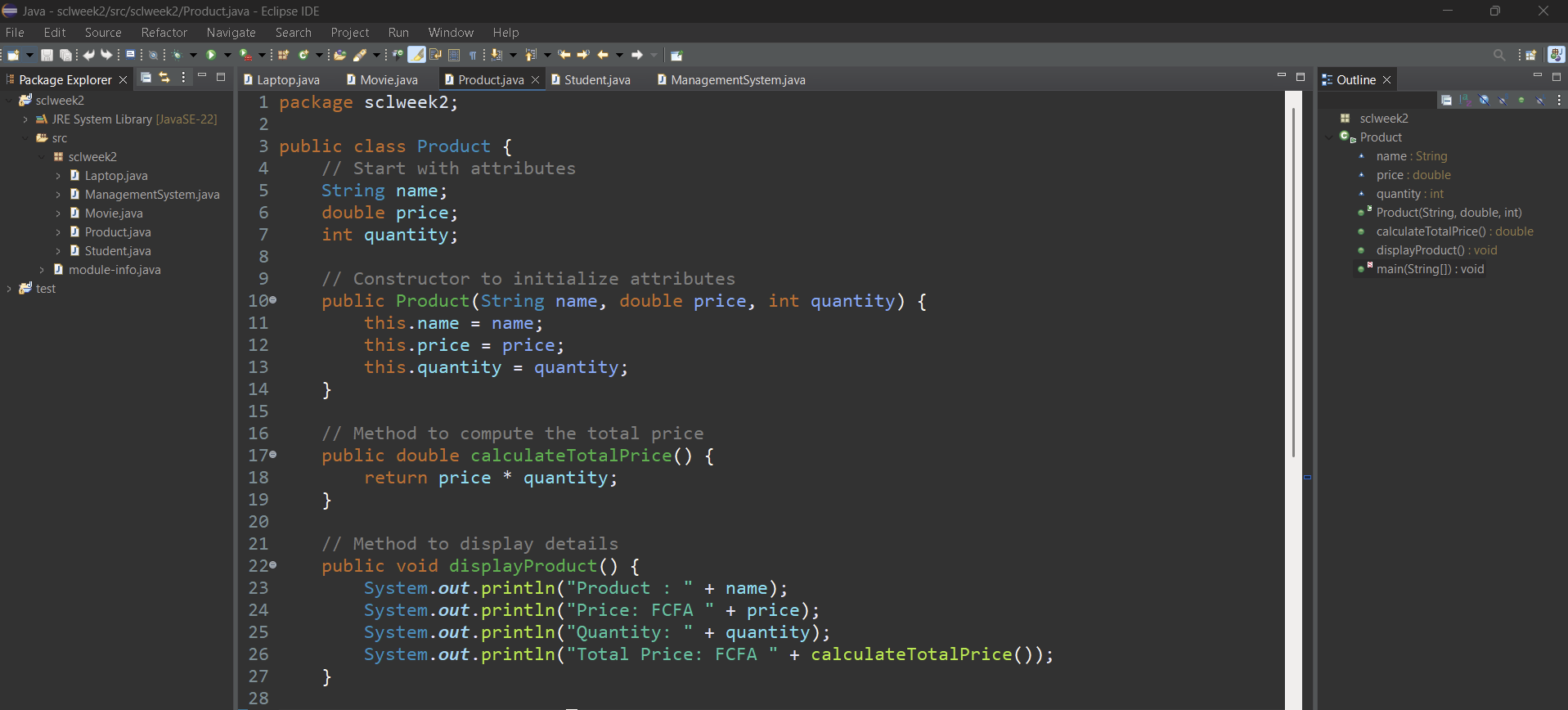Open the Refactor menu
Screen dimensions: 1568x710
coord(164,33)
